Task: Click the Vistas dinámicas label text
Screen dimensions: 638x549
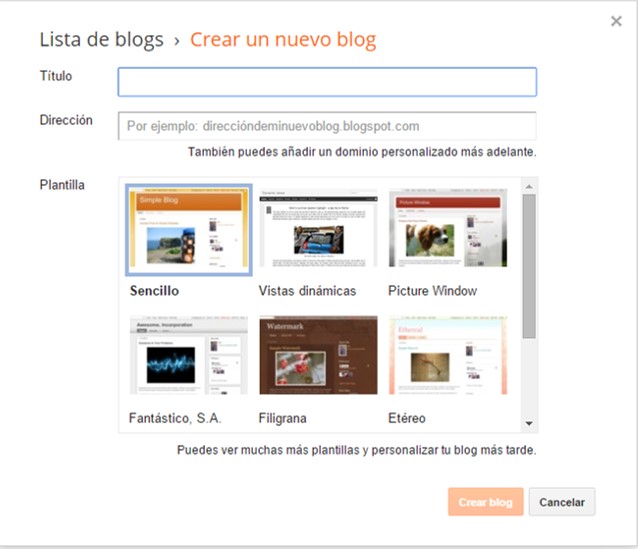Action: tap(307, 291)
